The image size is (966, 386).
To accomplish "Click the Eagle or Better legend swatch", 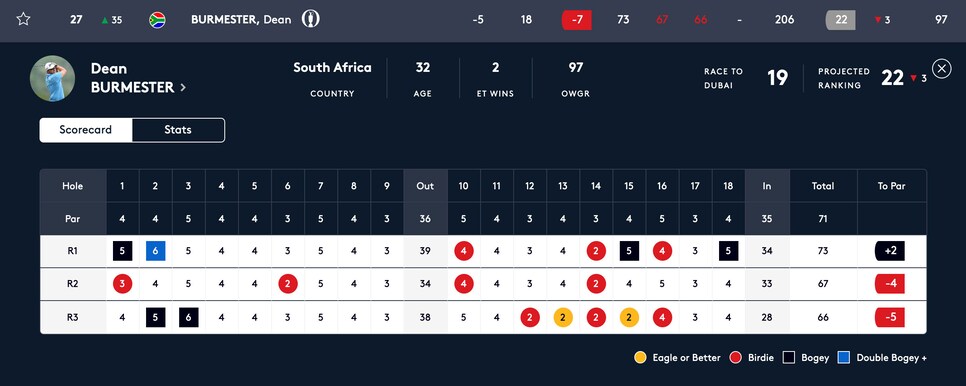I will tap(640, 358).
